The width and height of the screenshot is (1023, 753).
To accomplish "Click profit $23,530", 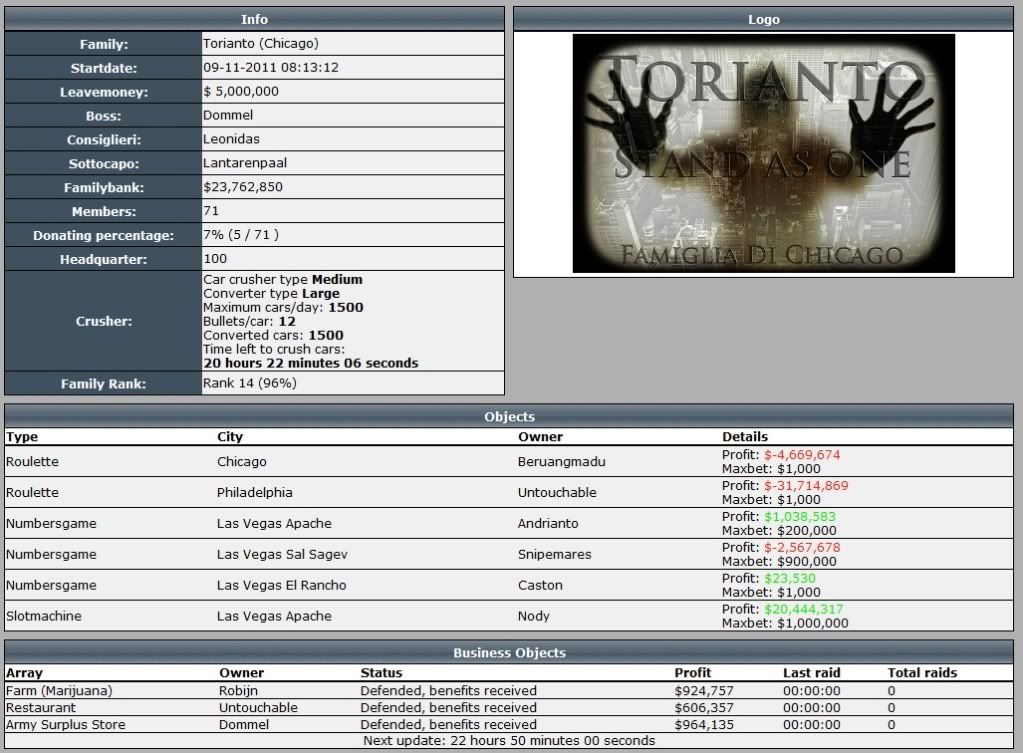I will coord(789,578).
